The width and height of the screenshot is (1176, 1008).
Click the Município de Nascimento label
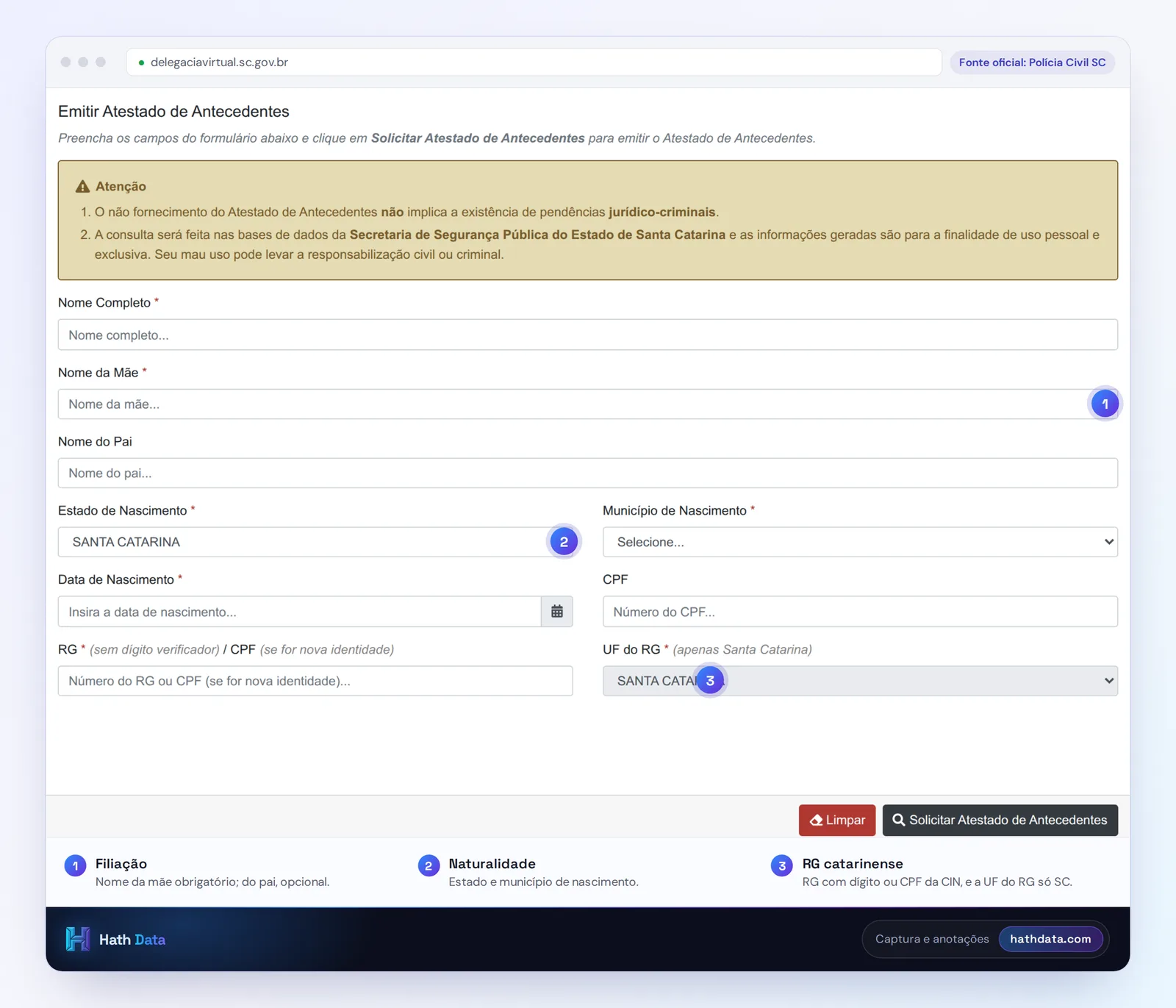click(x=675, y=511)
